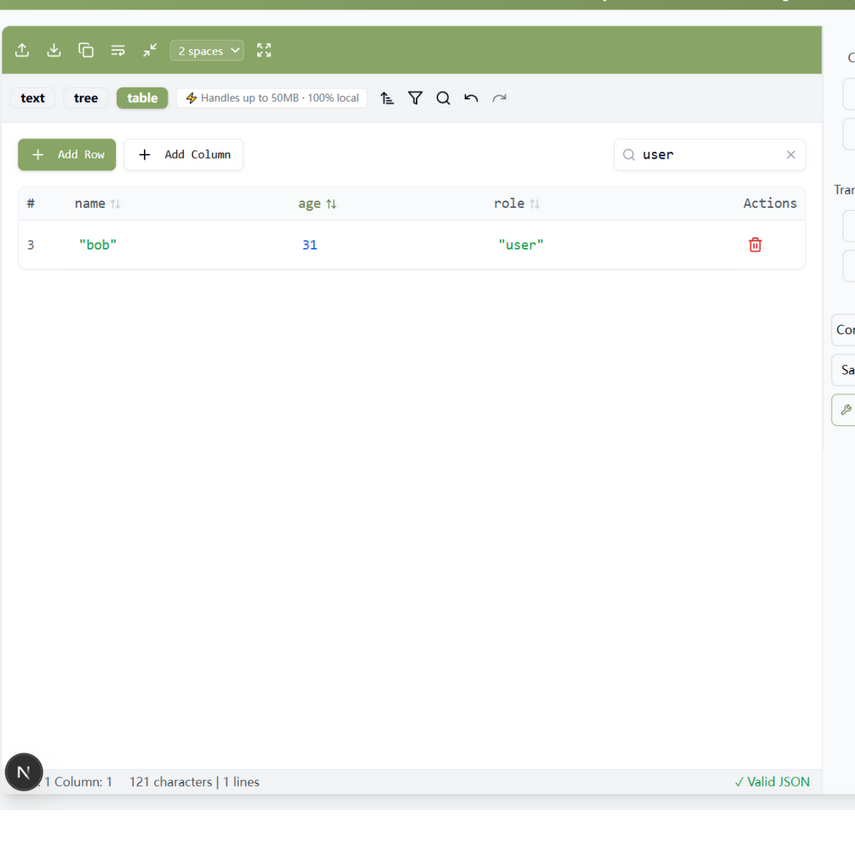Click the Add Column button
Image resolution: width=855 pixels, height=850 pixels.
tap(184, 155)
